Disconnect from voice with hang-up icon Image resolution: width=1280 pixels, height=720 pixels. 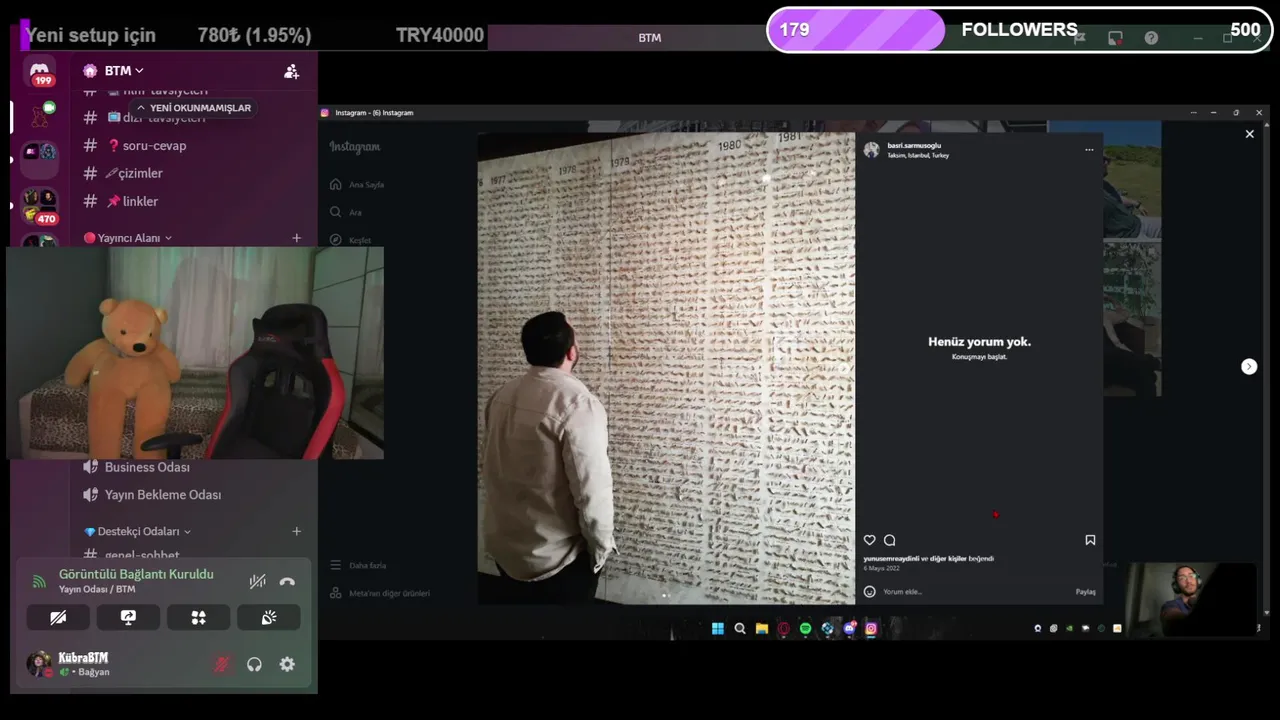coord(287,581)
